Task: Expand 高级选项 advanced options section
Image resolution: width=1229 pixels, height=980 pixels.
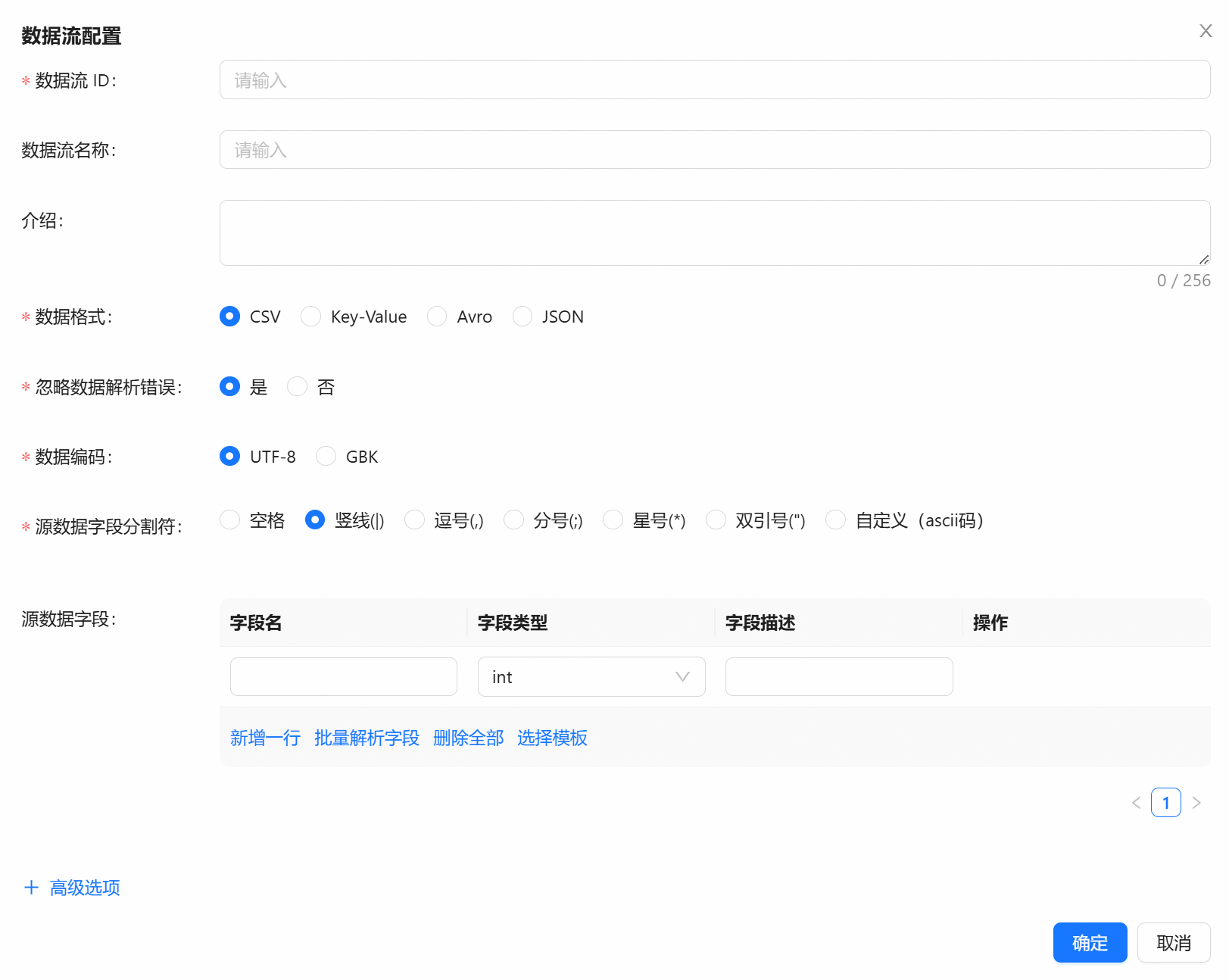Action: pos(73,888)
